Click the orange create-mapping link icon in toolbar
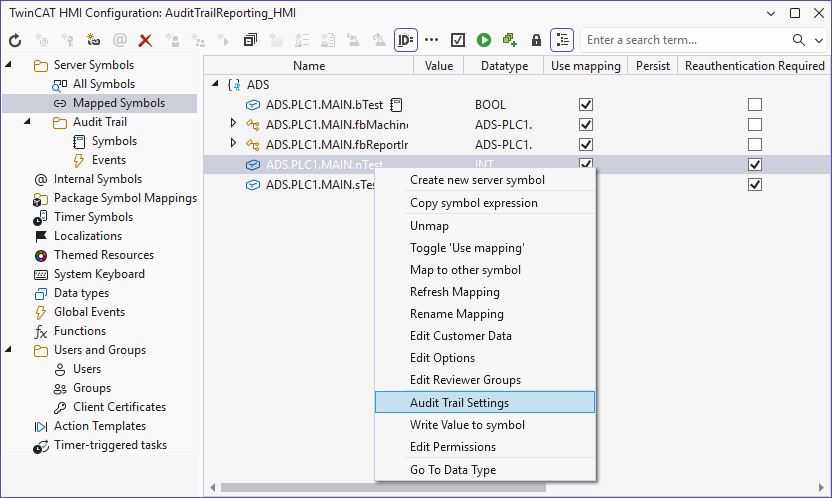The width and height of the screenshot is (832, 498). (x=93, y=40)
